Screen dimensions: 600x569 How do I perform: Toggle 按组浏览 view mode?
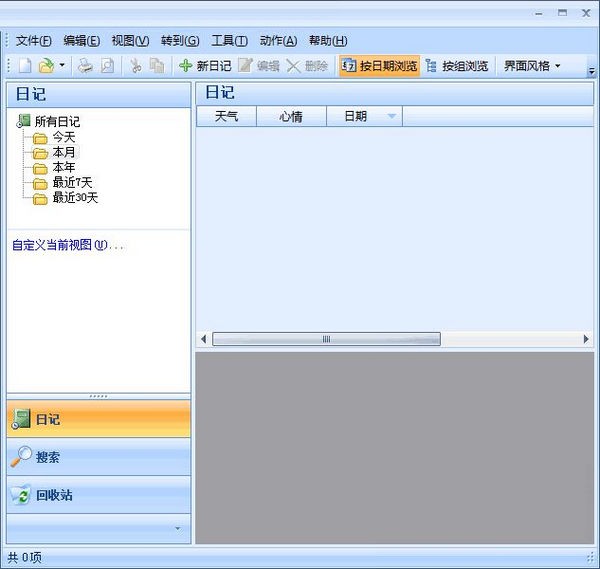pos(457,66)
